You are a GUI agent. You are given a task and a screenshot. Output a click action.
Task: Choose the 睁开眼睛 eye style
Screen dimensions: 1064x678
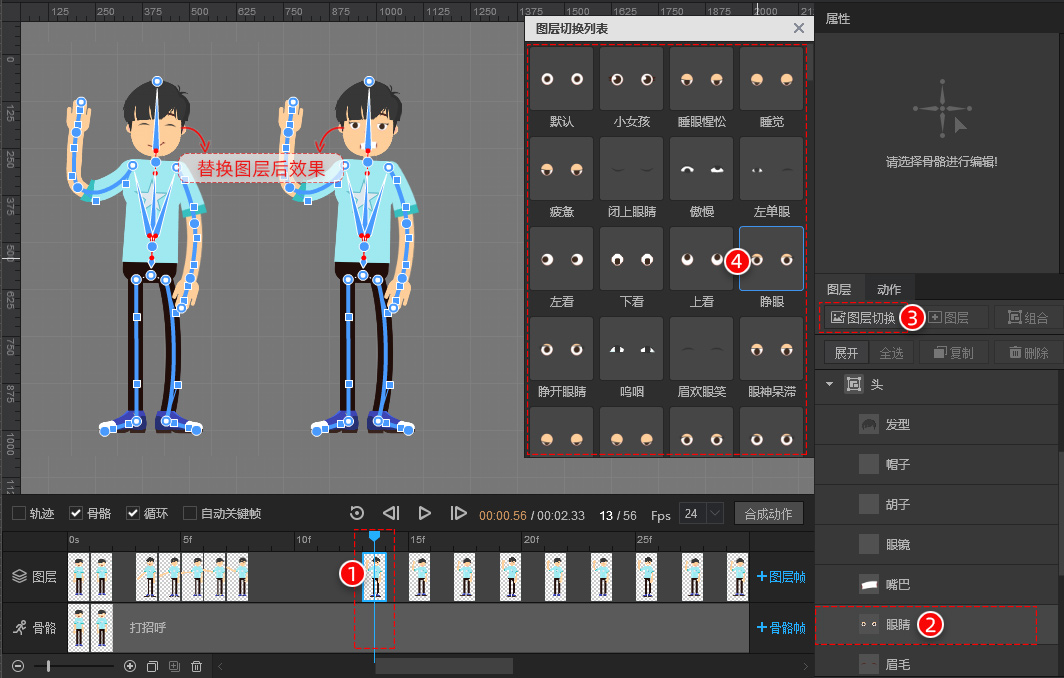tap(561, 349)
